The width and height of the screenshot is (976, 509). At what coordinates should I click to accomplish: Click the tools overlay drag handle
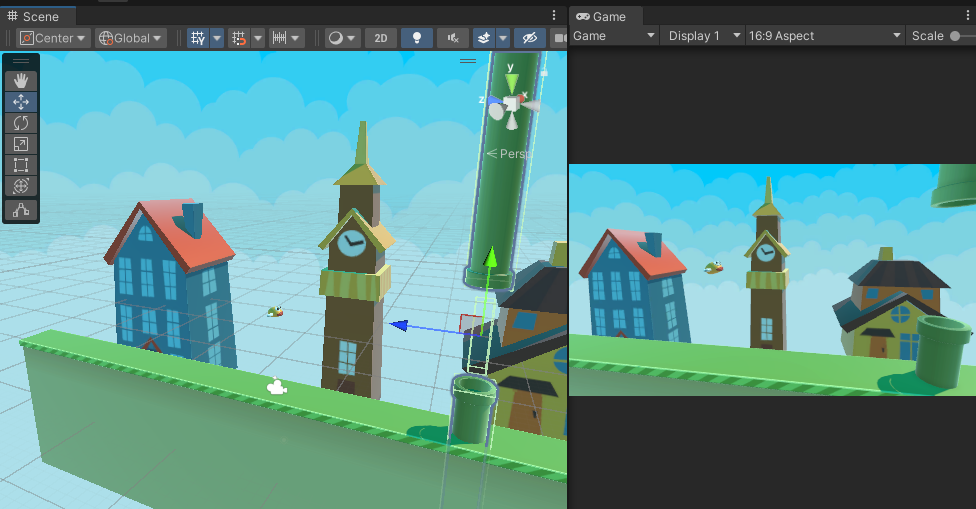click(21, 61)
